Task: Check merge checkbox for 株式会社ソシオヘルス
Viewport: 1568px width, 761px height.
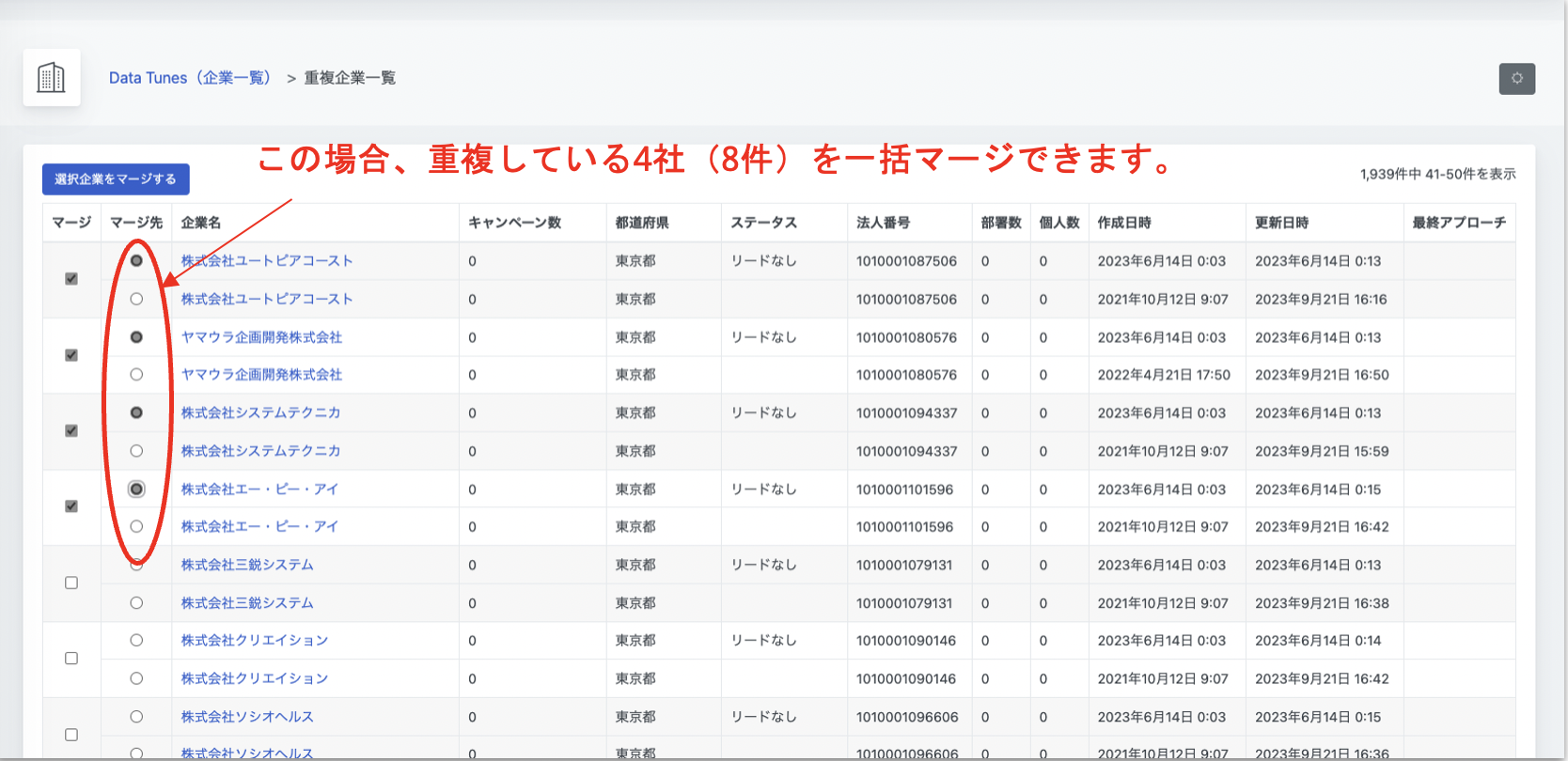Action: (71, 735)
